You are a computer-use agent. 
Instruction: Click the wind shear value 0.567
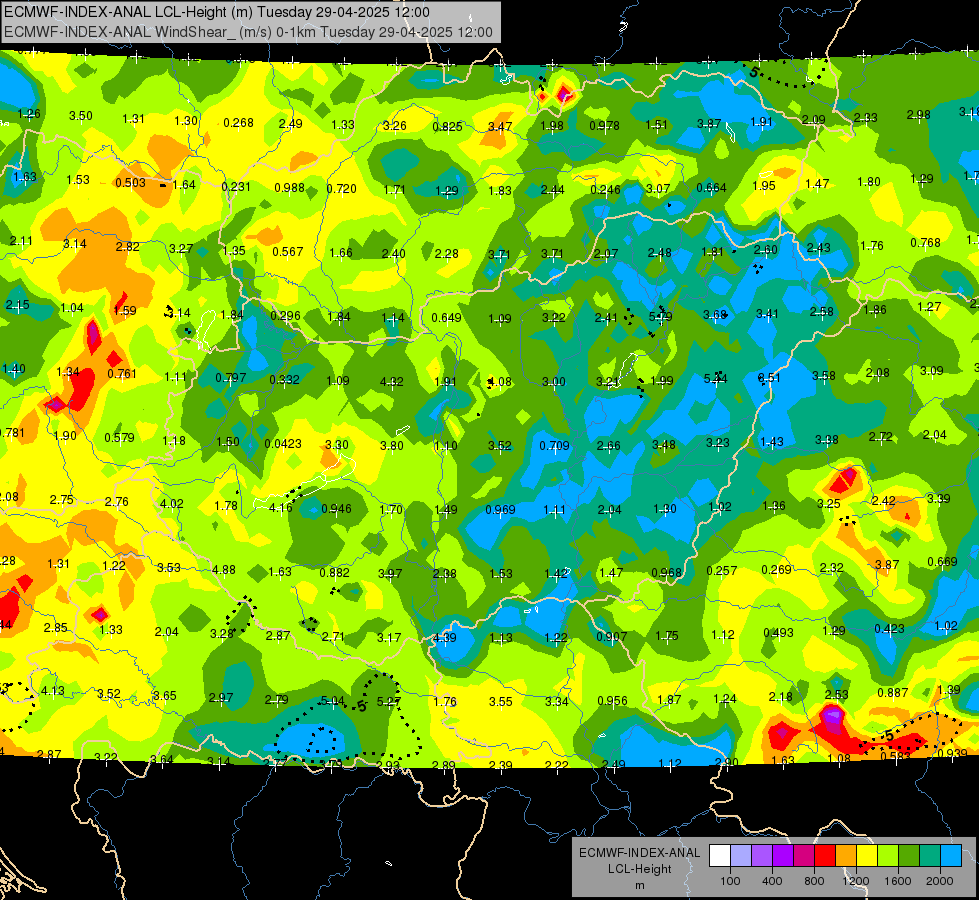tap(288, 252)
